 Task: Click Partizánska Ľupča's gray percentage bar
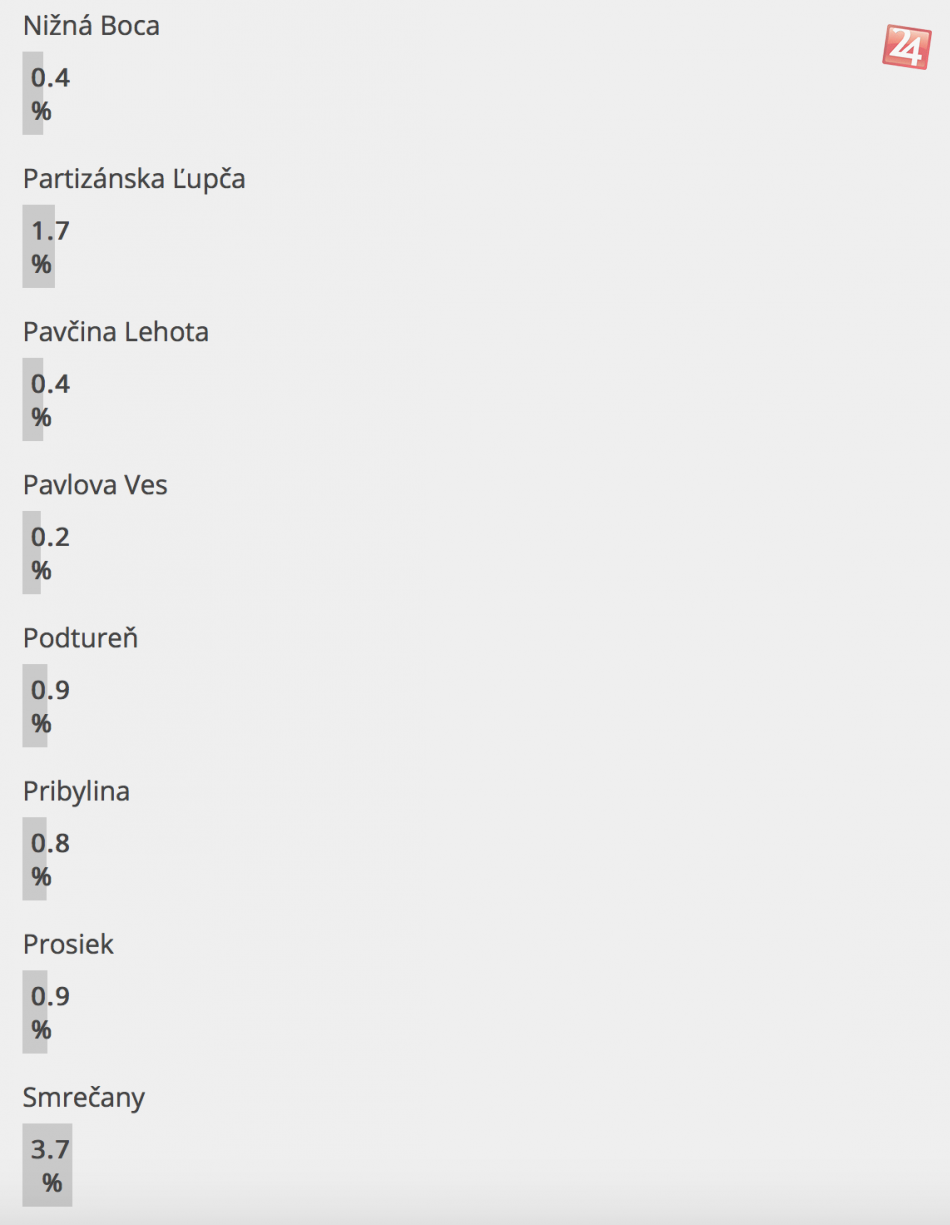click(x=38, y=246)
